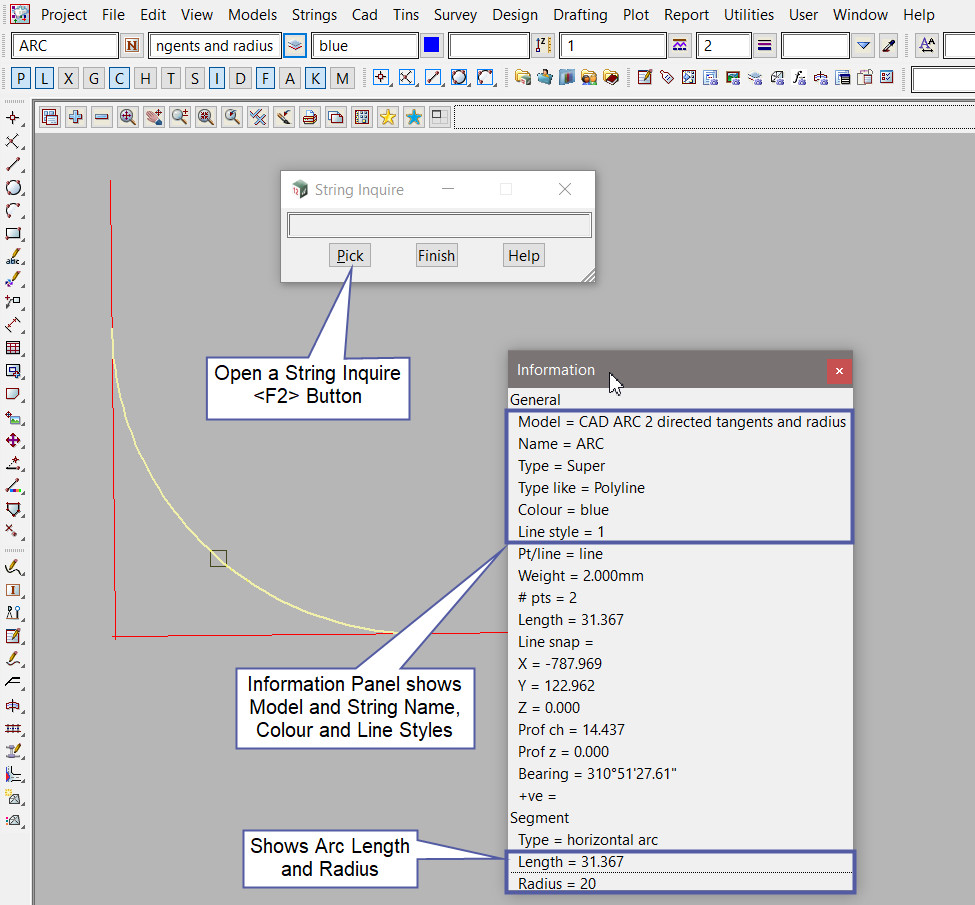This screenshot has width=975, height=905.
Task: Open the Strings menu
Action: coord(314,15)
